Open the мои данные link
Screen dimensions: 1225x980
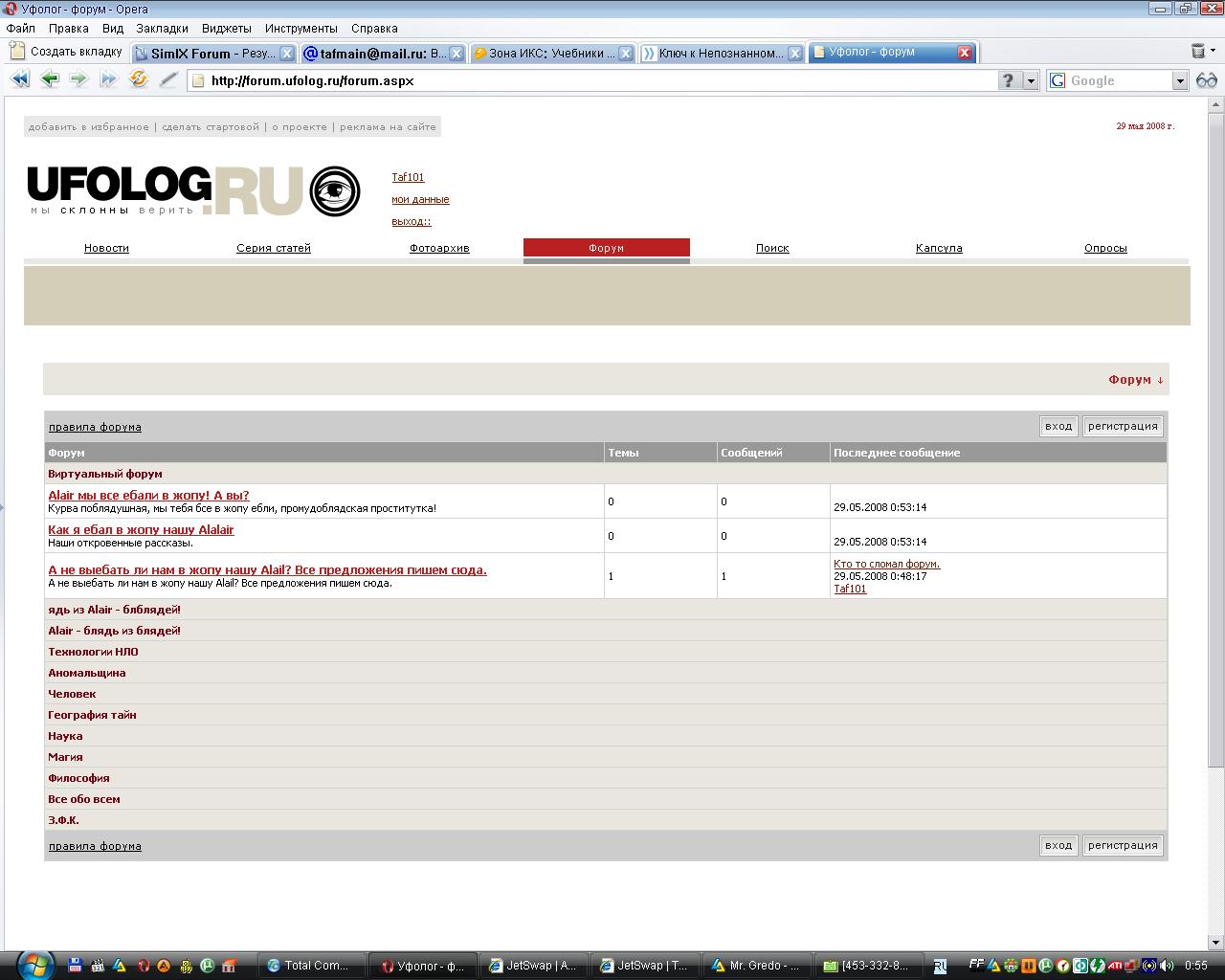[420, 199]
